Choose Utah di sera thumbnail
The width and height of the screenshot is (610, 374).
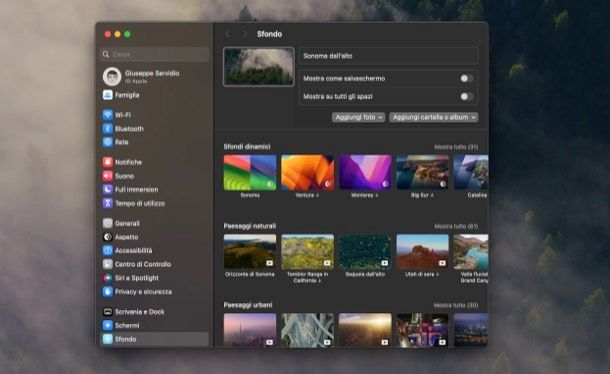coord(422,252)
